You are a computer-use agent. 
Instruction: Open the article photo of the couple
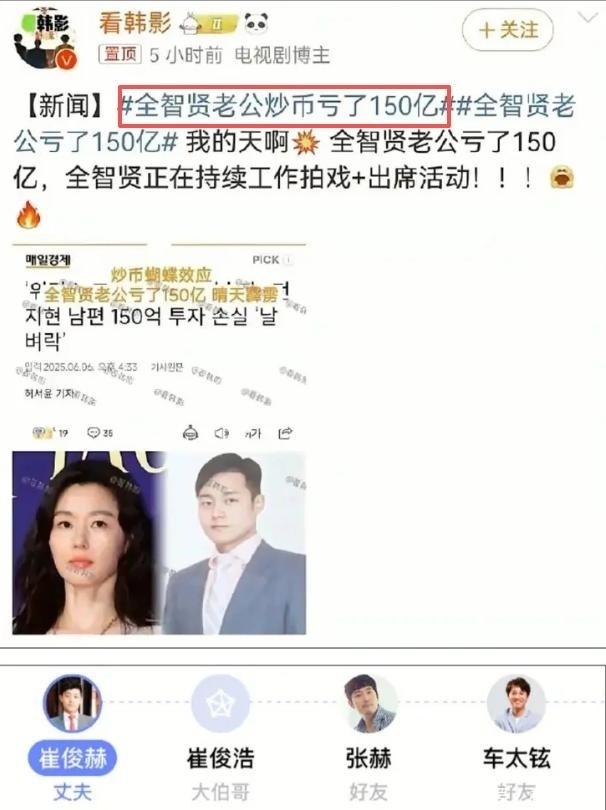coord(159,543)
